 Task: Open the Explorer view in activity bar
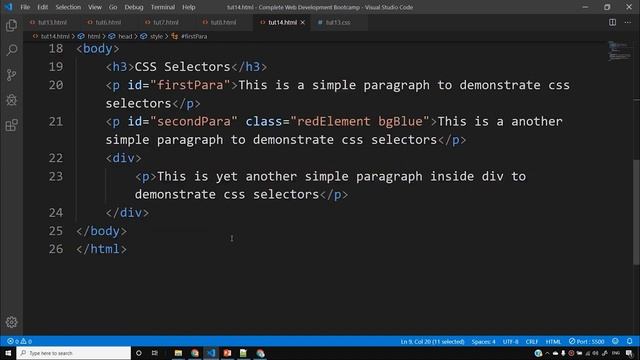(x=11, y=25)
